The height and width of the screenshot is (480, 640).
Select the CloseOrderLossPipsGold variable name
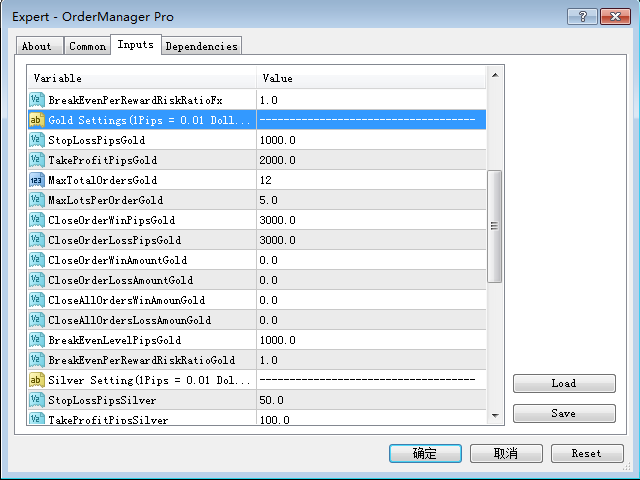click(115, 240)
